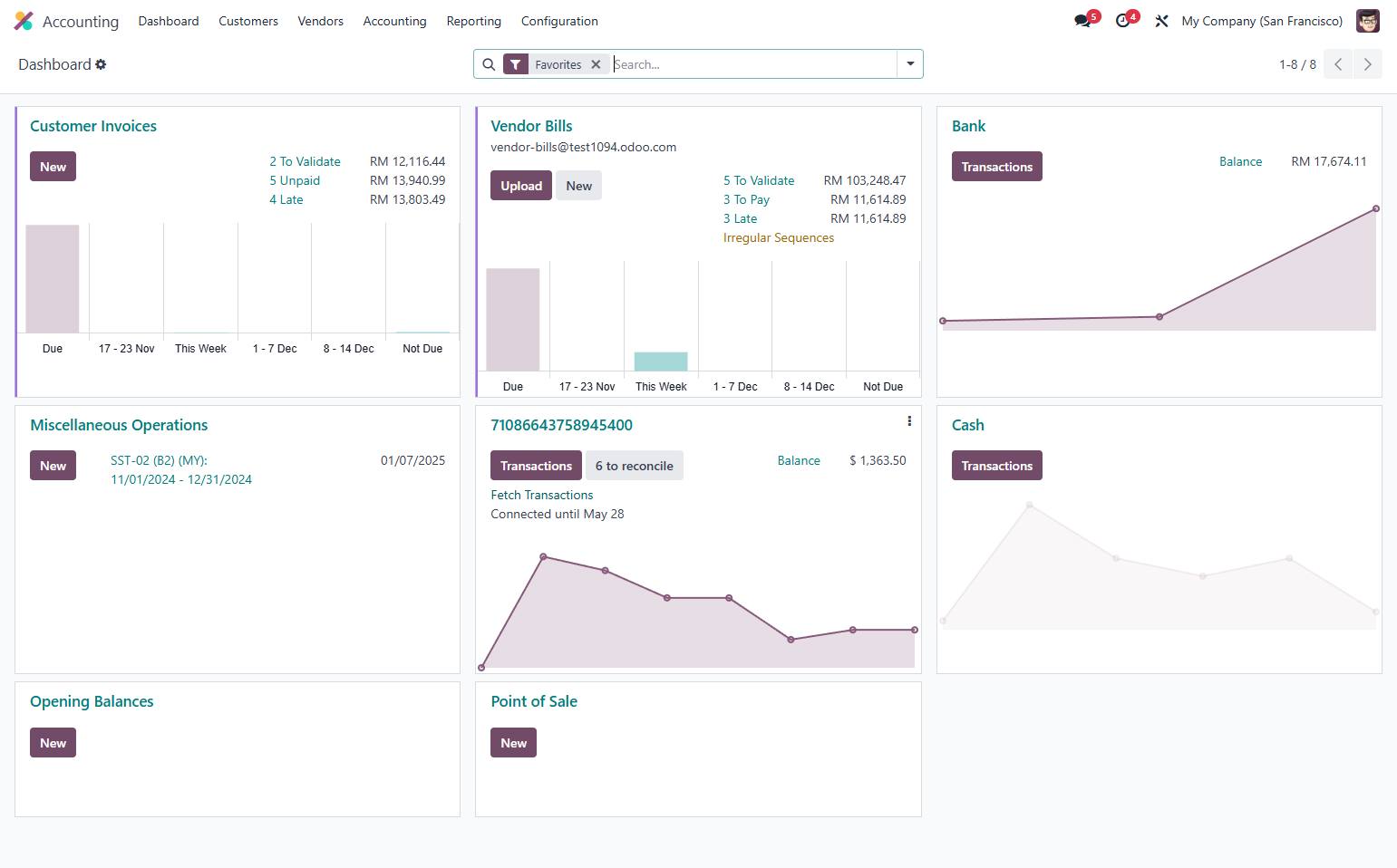Screen dimensions: 1397x868
Task: Open Transactions on card 71086643758945400
Action: pyautogui.click(x=536, y=466)
